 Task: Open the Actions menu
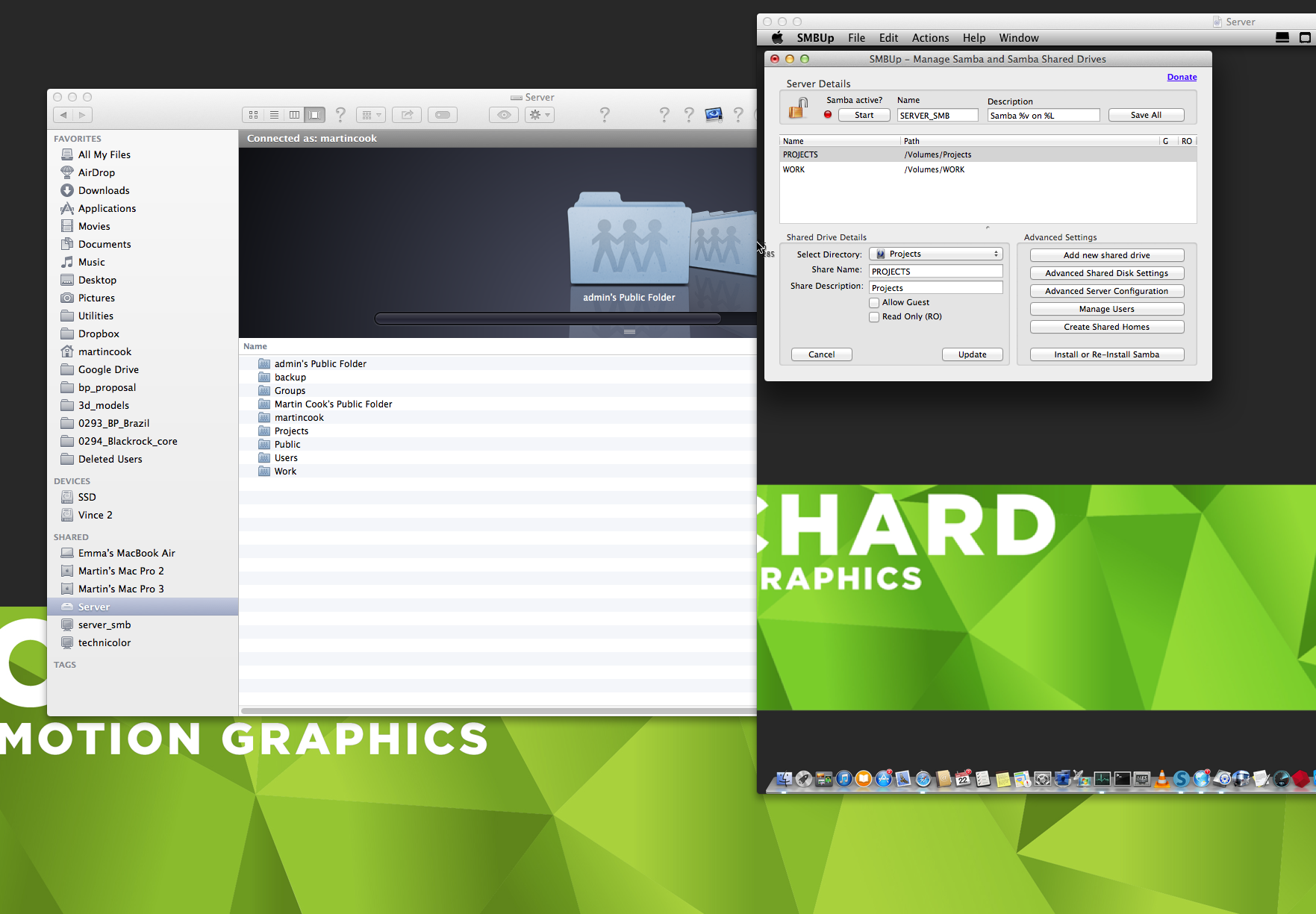point(930,38)
